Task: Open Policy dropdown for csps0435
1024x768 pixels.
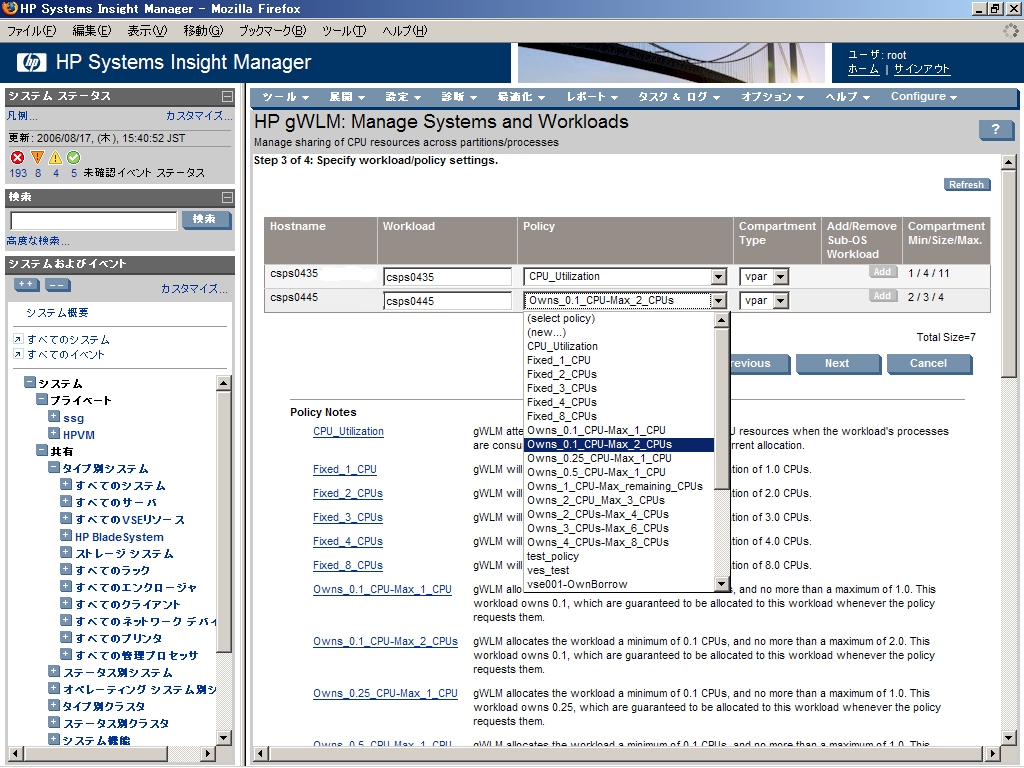Action: (x=718, y=277)
